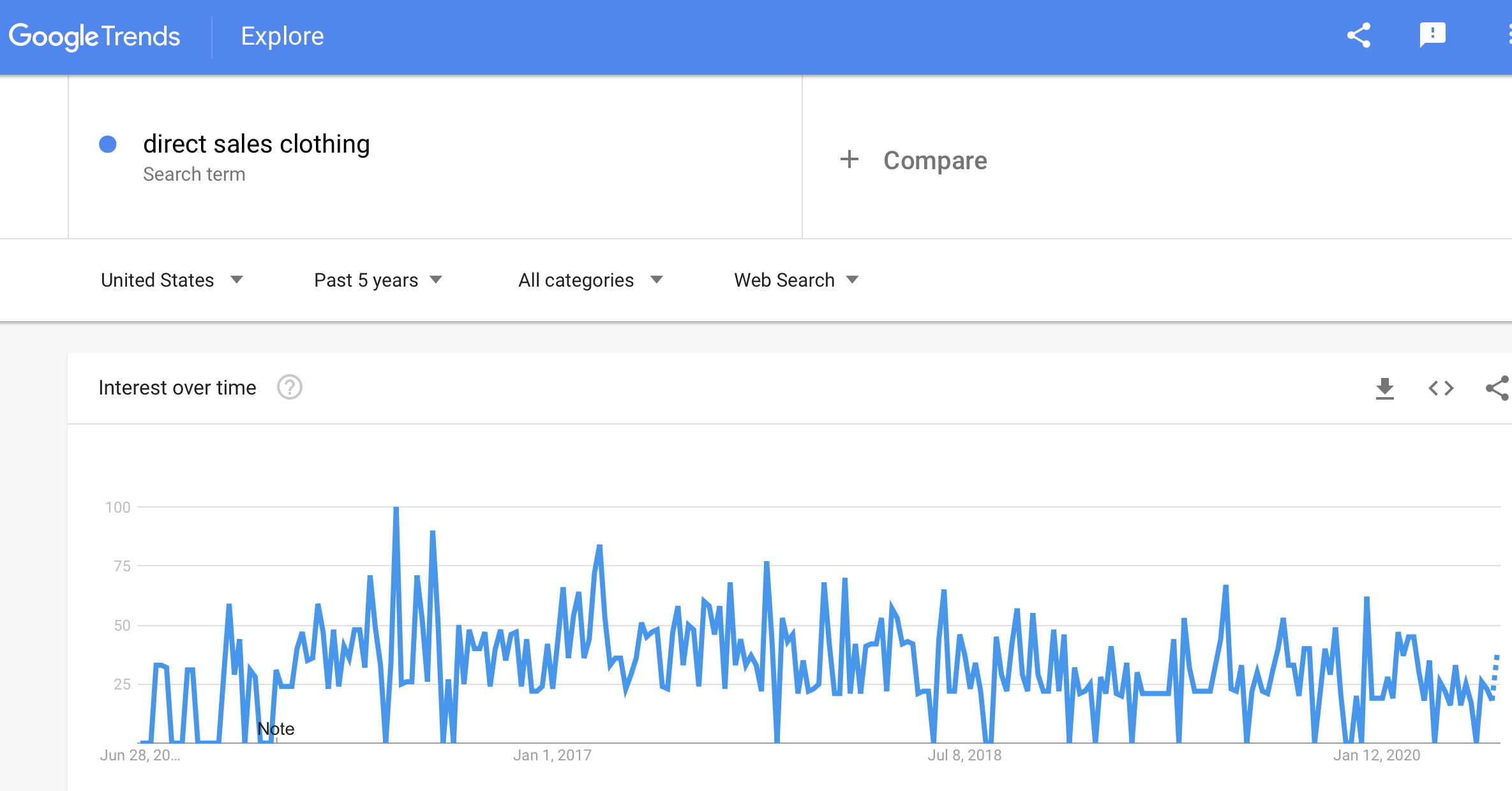
Task: Click the Jan 1, 2017 axis label
Action: point(552,755)
